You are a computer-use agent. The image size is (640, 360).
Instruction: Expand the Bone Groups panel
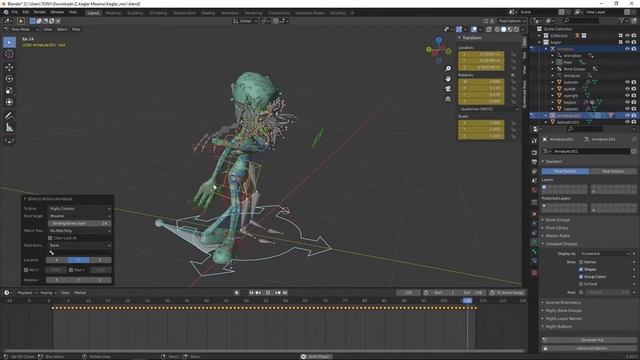557,220
